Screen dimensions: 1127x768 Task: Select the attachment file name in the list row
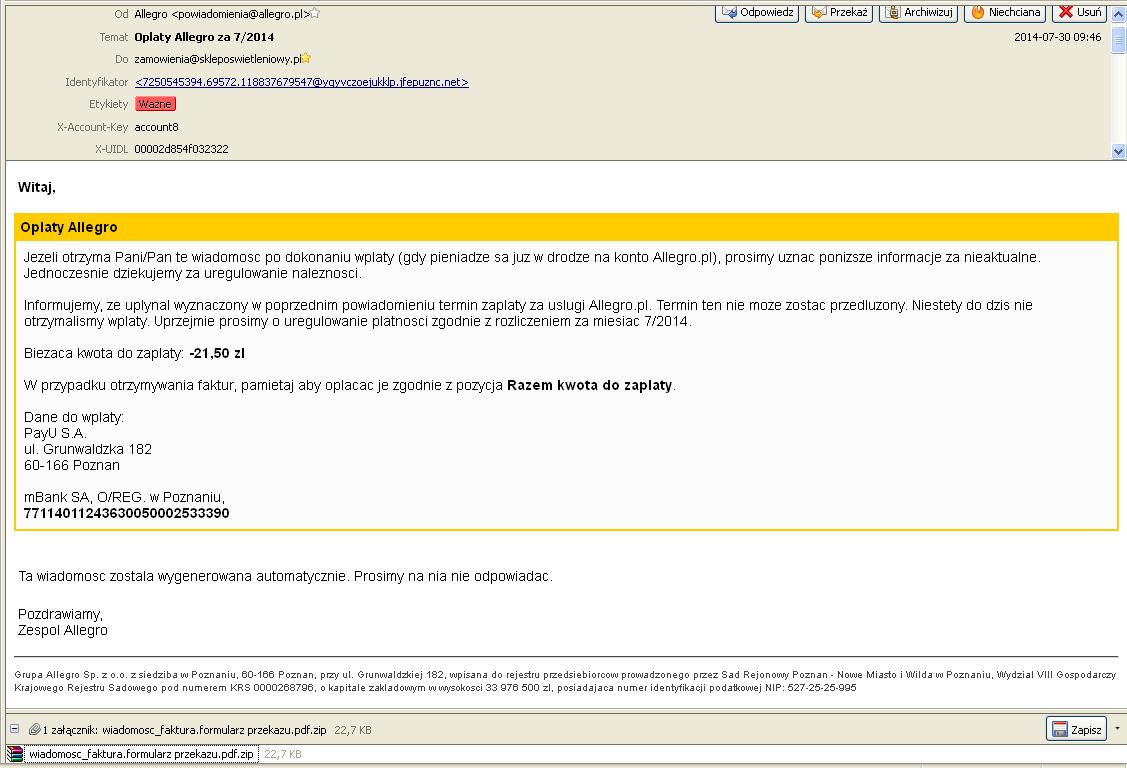[x=142, y=754]
